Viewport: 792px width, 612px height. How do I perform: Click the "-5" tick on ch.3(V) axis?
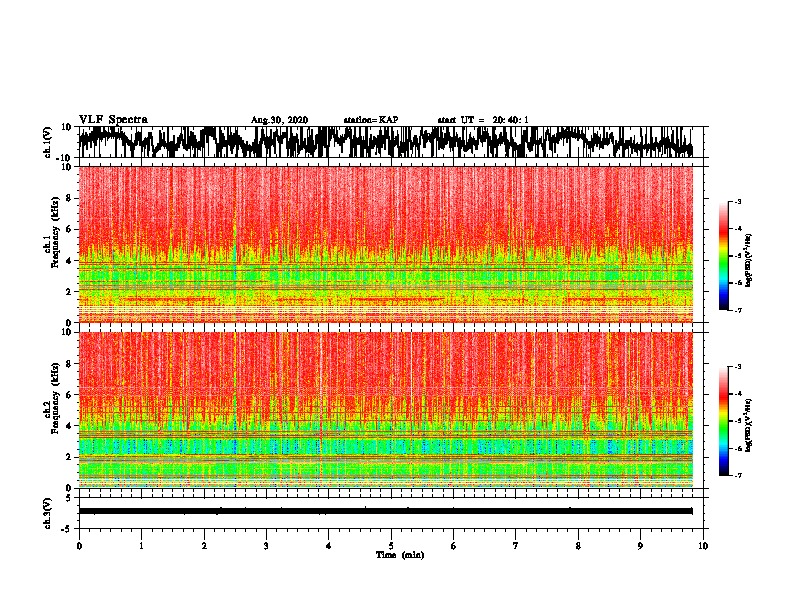click(x=66, y=529)
